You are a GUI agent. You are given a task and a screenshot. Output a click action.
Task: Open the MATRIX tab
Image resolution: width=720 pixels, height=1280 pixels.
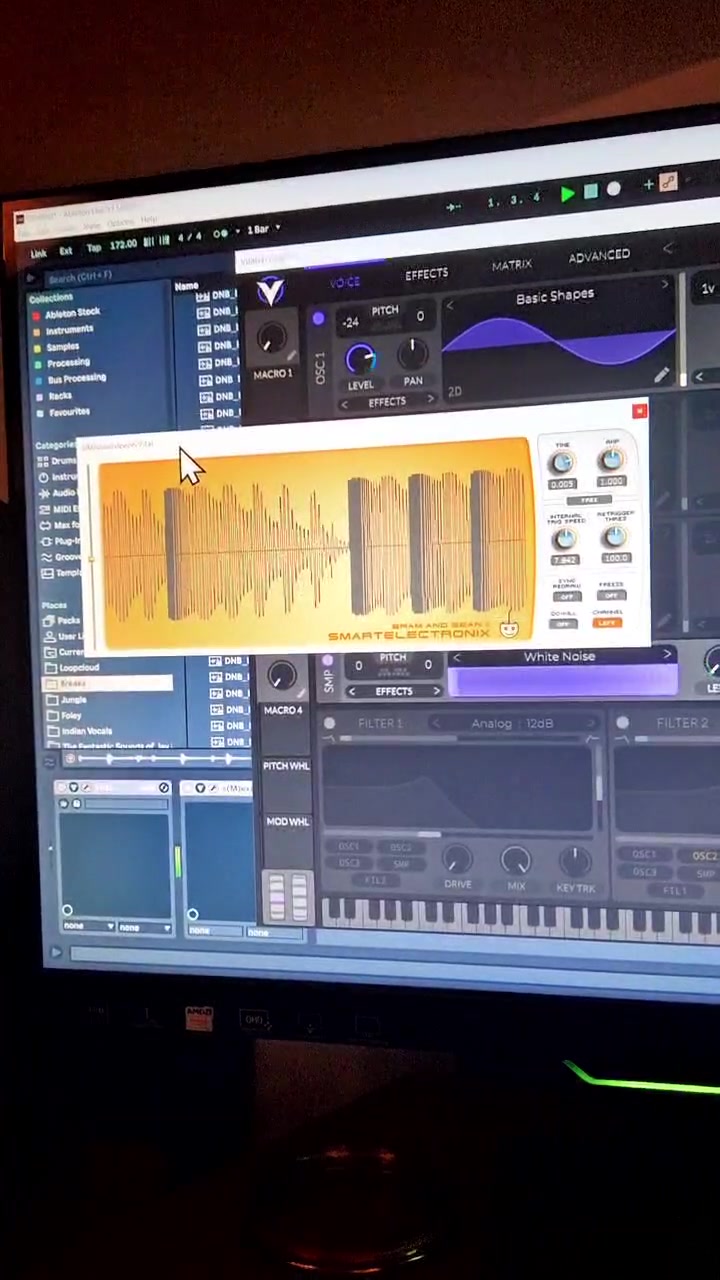pyautogui.click(x=511, y=265)
